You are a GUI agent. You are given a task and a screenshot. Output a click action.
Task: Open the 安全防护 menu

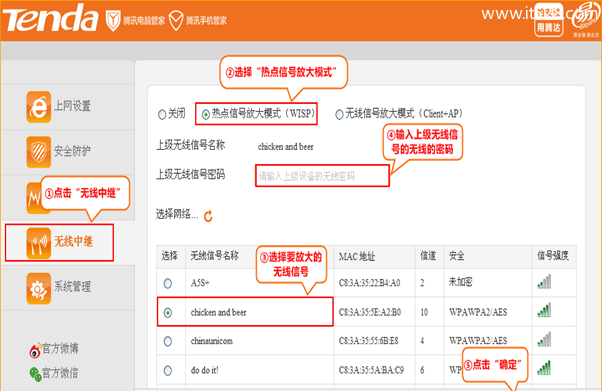(73, 151)
